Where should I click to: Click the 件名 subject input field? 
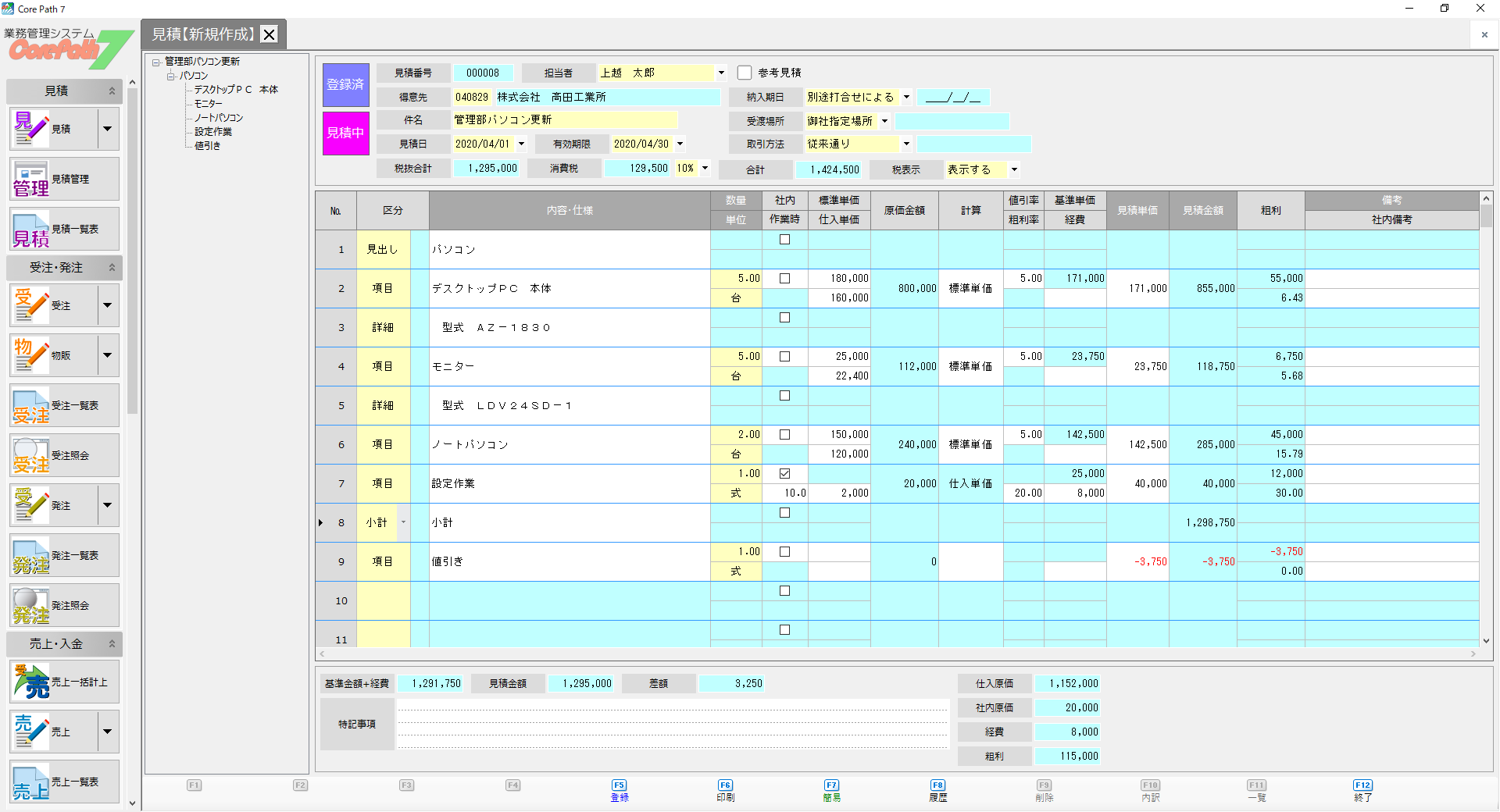tap(565, 120)
